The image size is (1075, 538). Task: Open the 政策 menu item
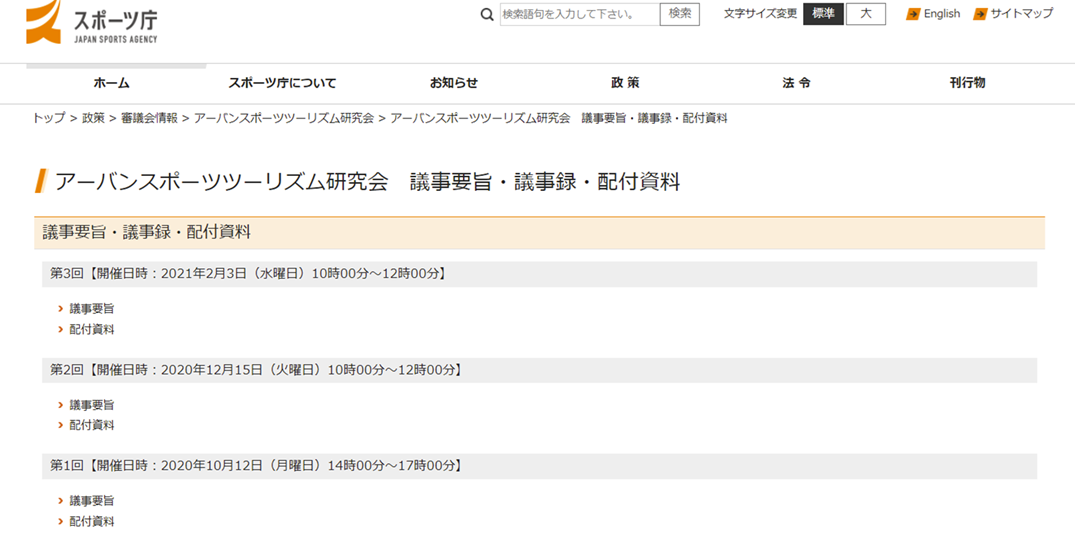tap(625, 83)
